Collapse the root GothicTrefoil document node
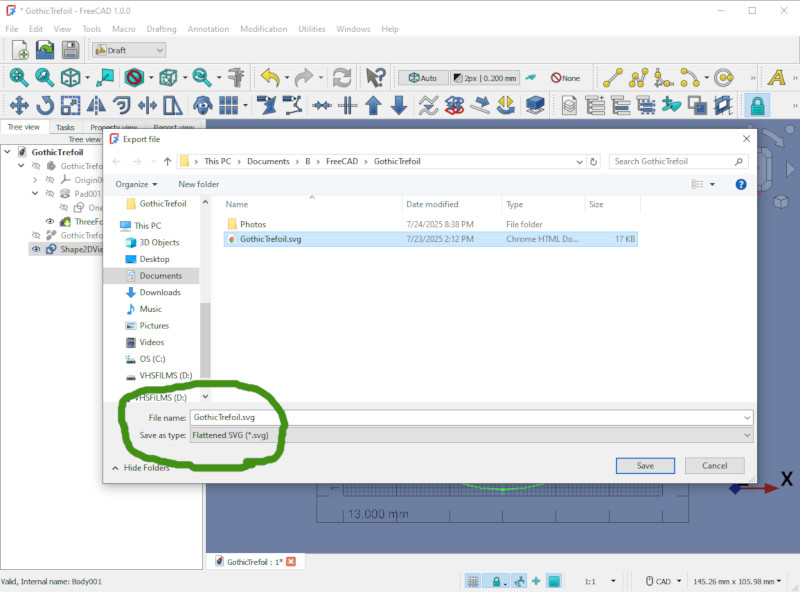The height and width of the screenshot is (592, 800). pos(8,152)
